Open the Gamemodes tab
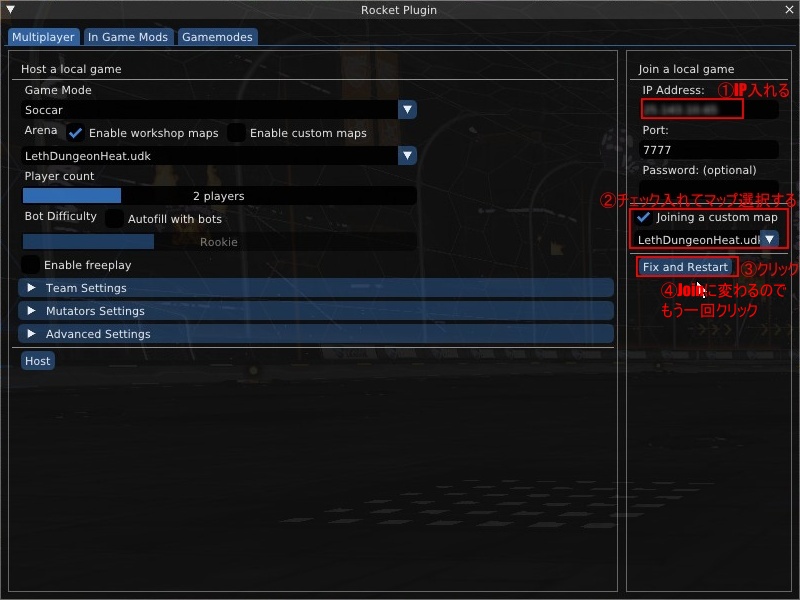 coord(217,37)
